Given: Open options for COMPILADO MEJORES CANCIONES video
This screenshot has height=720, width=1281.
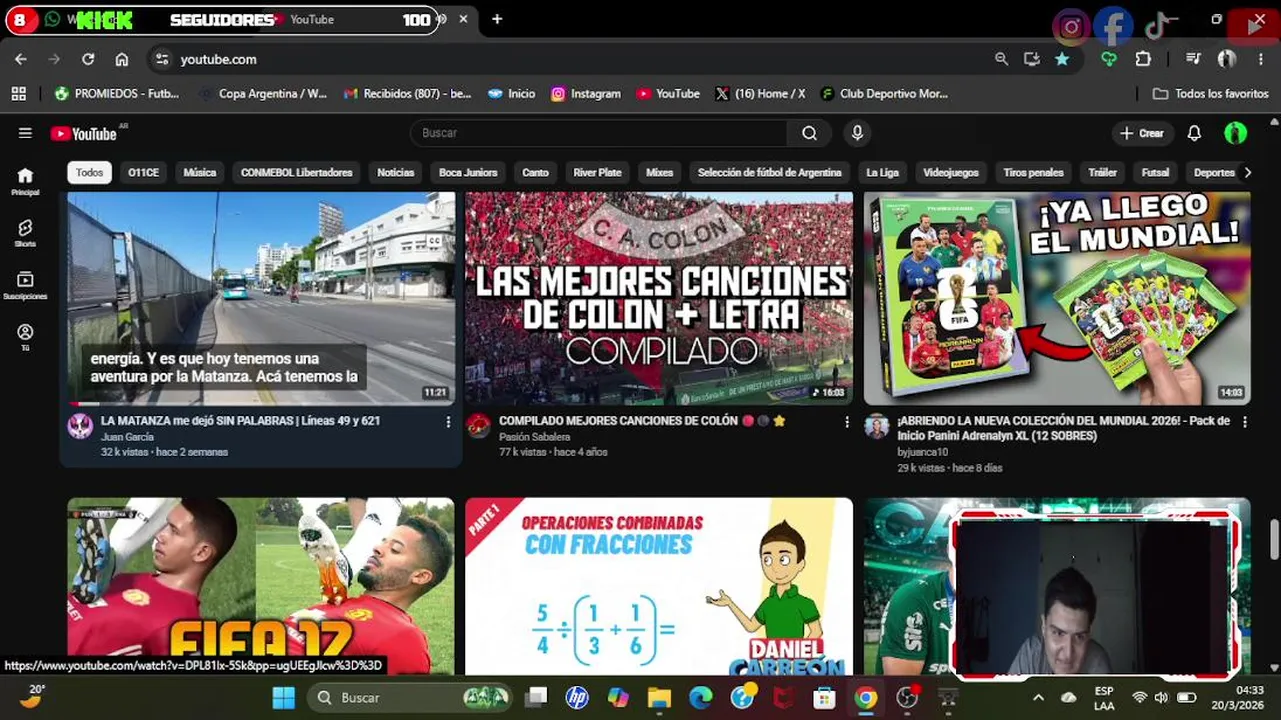Looking at the screenshot, I should point(846,422).
